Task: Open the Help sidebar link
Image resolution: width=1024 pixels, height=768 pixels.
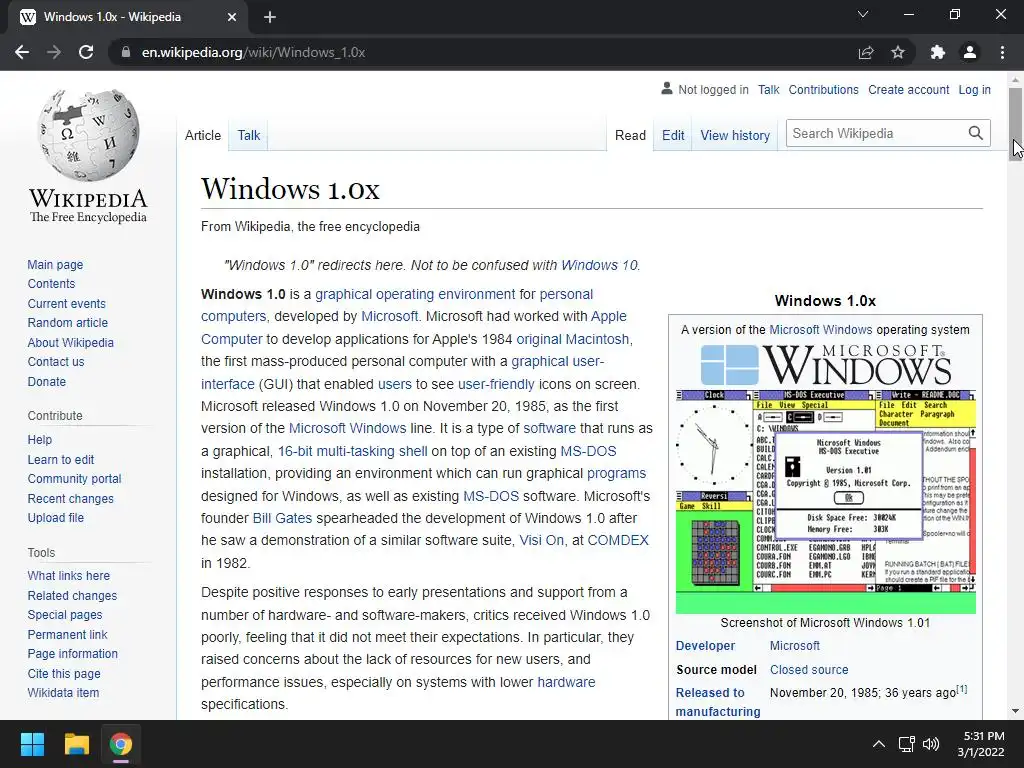Action: [40, 440]
